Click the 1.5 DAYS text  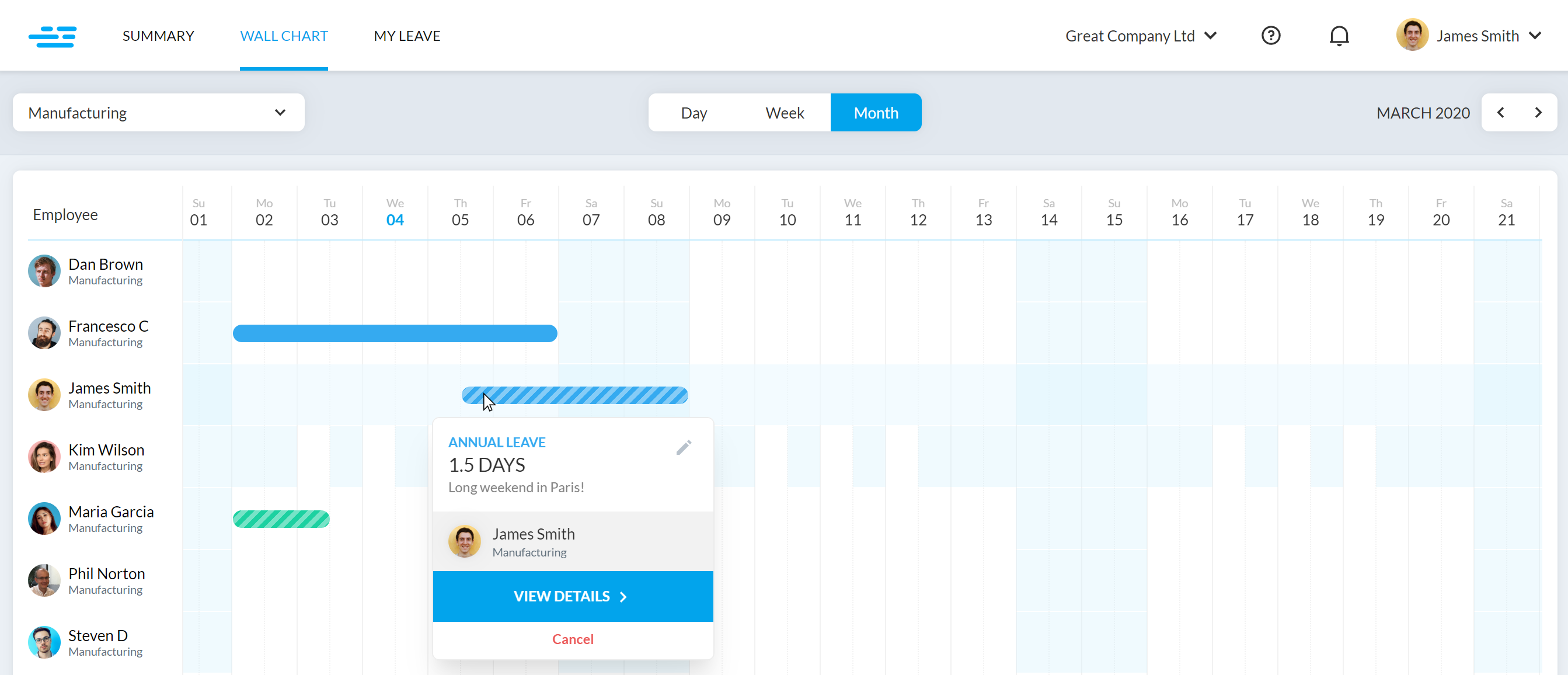pyautogui.click(x=486, y=465)
